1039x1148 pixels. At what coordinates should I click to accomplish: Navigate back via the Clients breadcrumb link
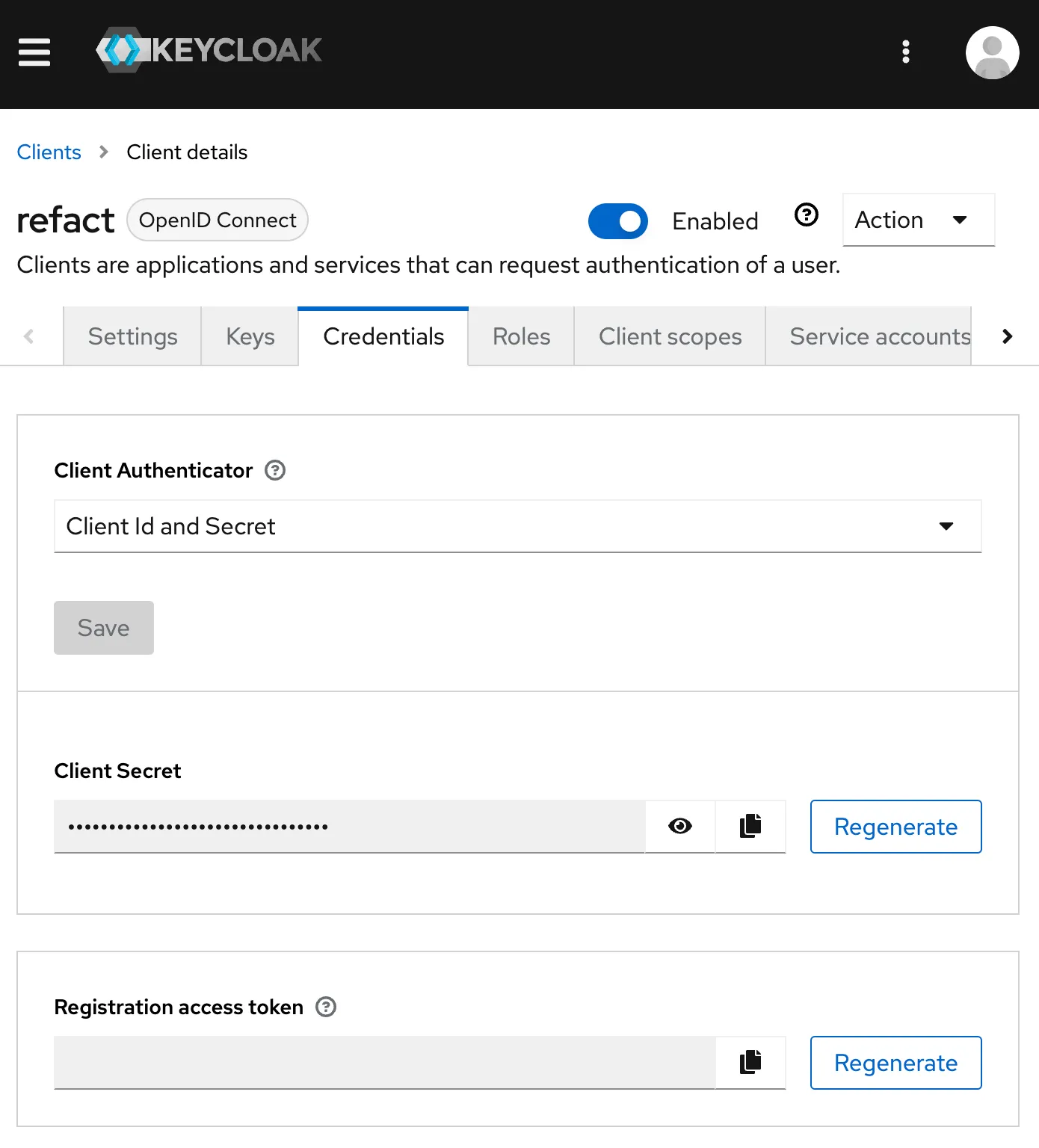pyautogui.click(x=49, y=152)
